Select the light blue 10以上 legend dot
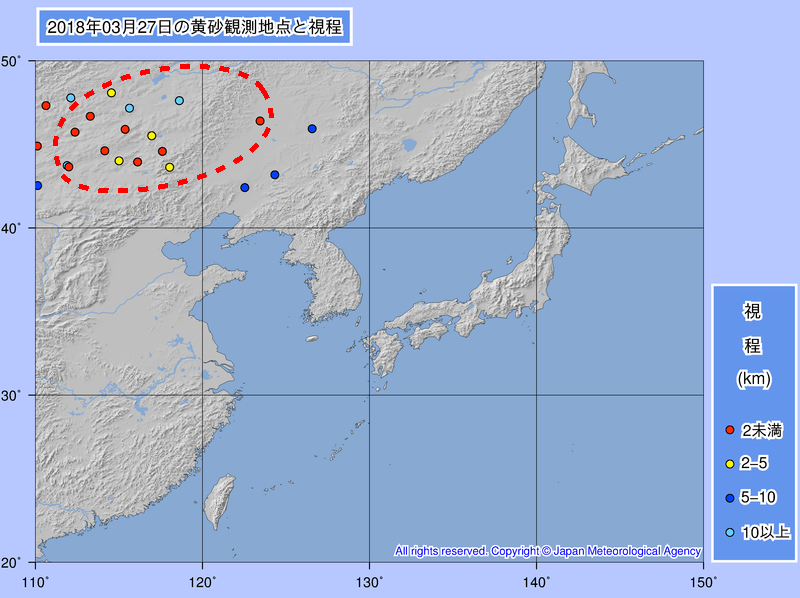Viewport: 800px width, 598px height. pos(730,532)
